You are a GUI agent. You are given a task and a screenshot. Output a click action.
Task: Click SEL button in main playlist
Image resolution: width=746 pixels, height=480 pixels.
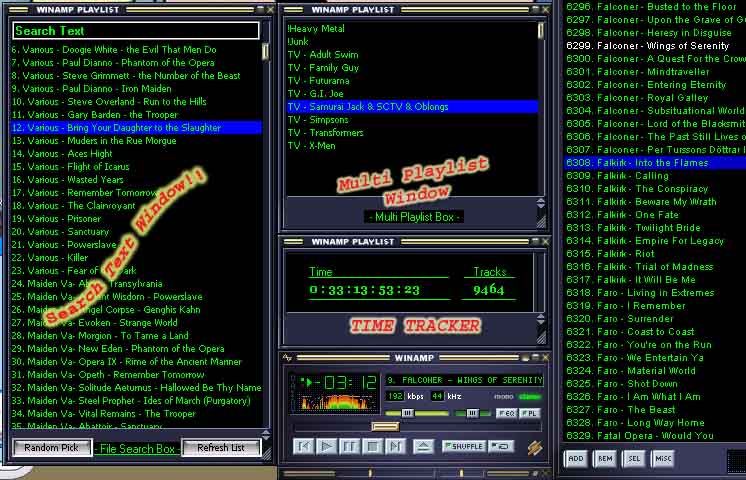tap(634, 459)
